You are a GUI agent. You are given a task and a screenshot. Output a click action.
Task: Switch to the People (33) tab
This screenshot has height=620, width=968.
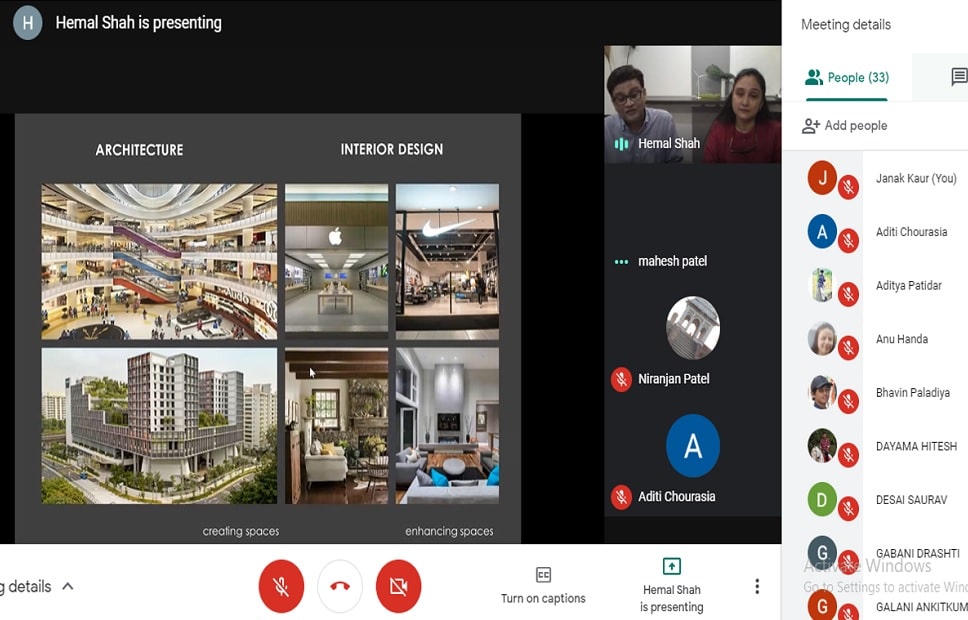point(846,77)
